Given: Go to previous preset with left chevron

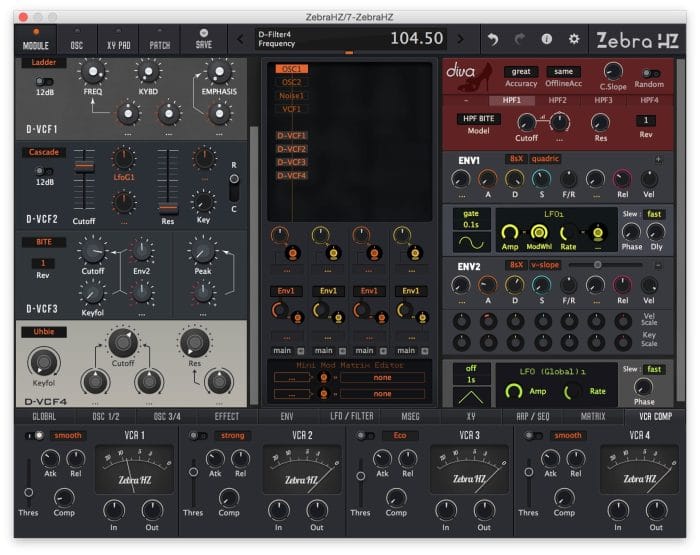Looking at the screenshot, I should click(x=240, y=39).
